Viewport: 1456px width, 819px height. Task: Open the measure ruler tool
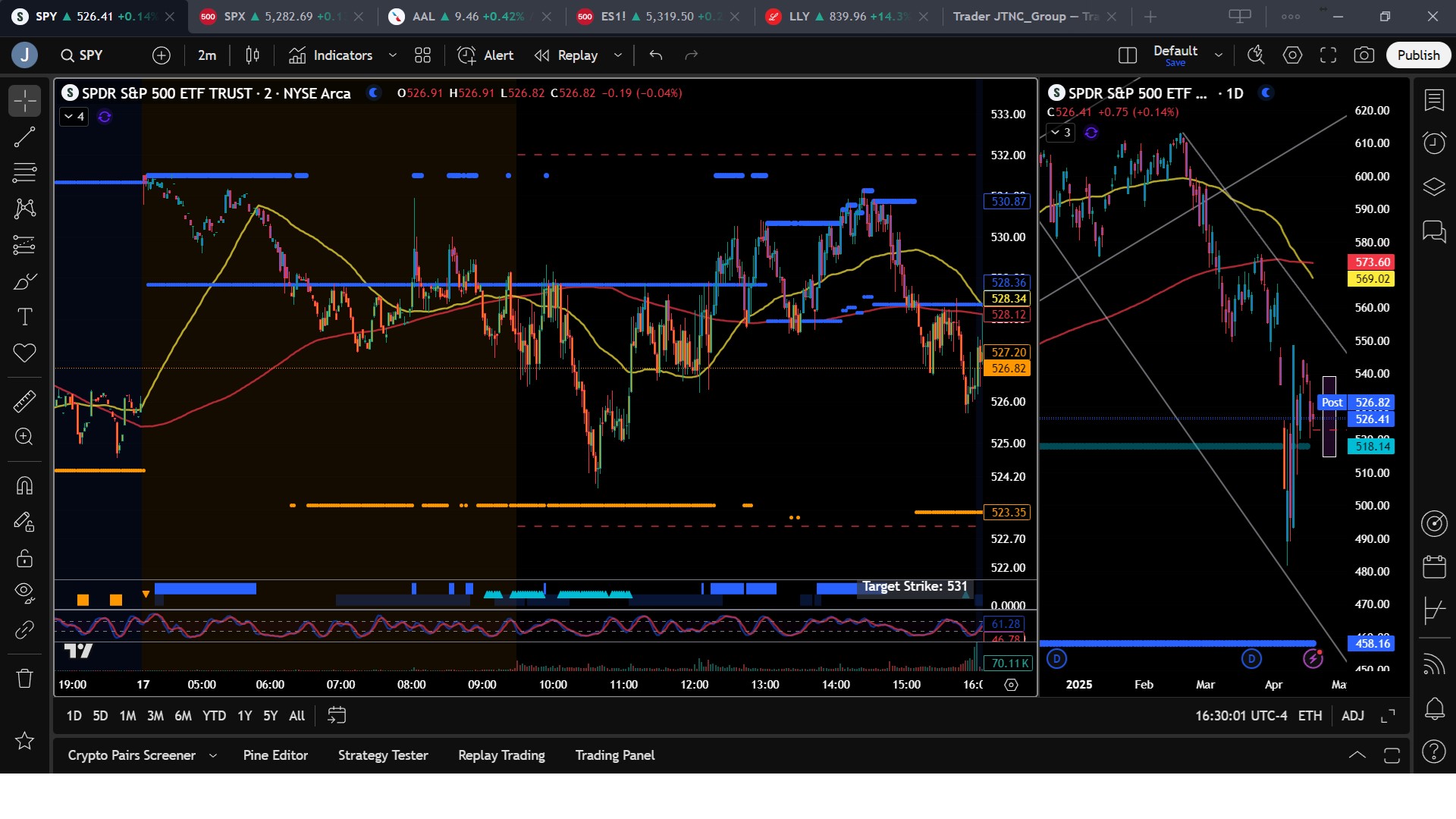24,401
